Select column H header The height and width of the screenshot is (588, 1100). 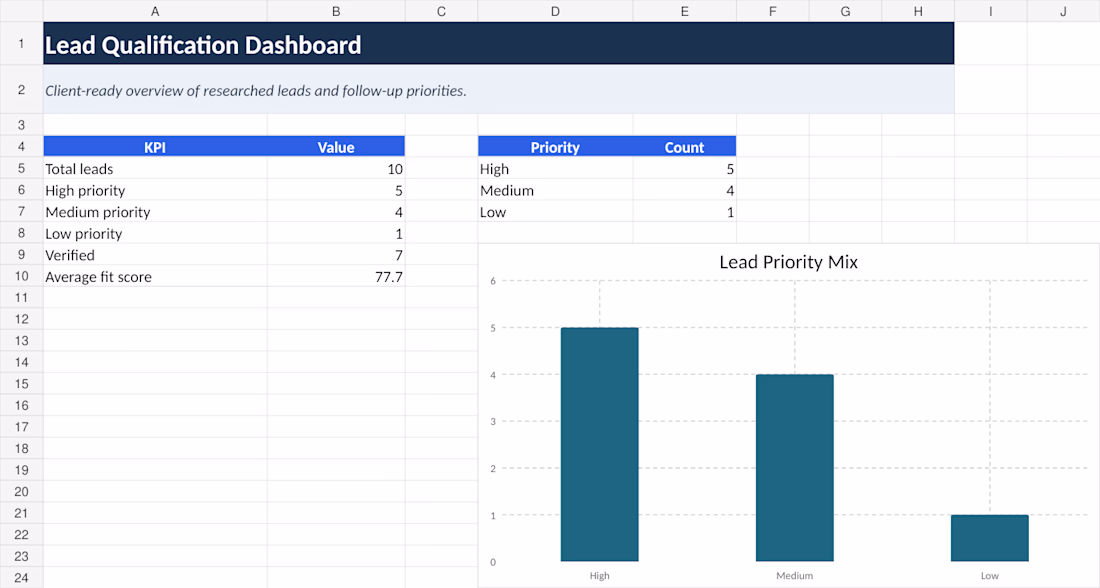918,11
